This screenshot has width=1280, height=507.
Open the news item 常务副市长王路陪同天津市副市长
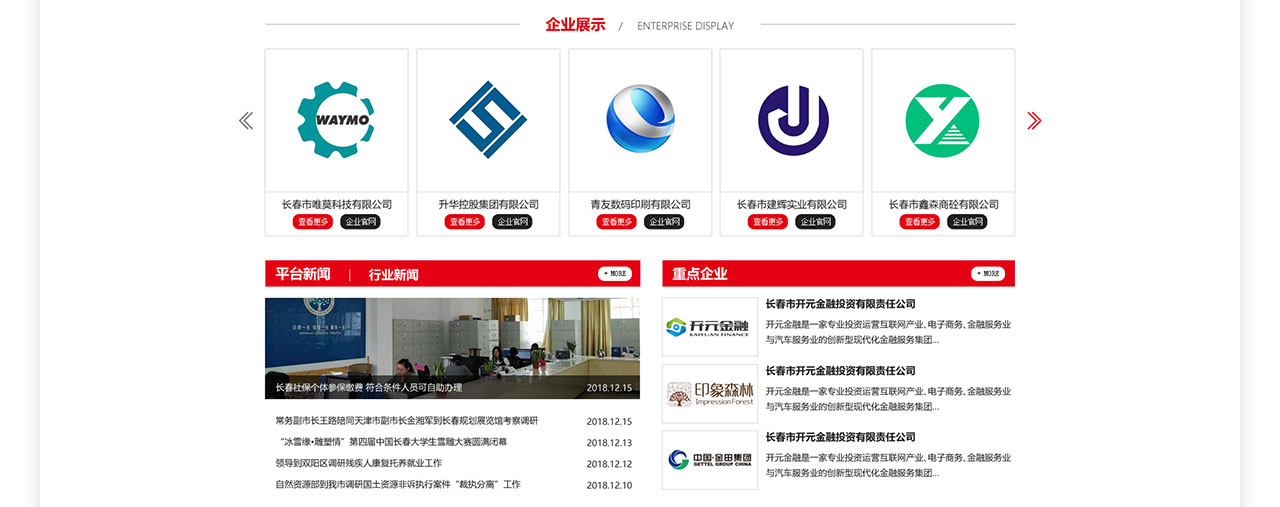(x=407, y=421)
